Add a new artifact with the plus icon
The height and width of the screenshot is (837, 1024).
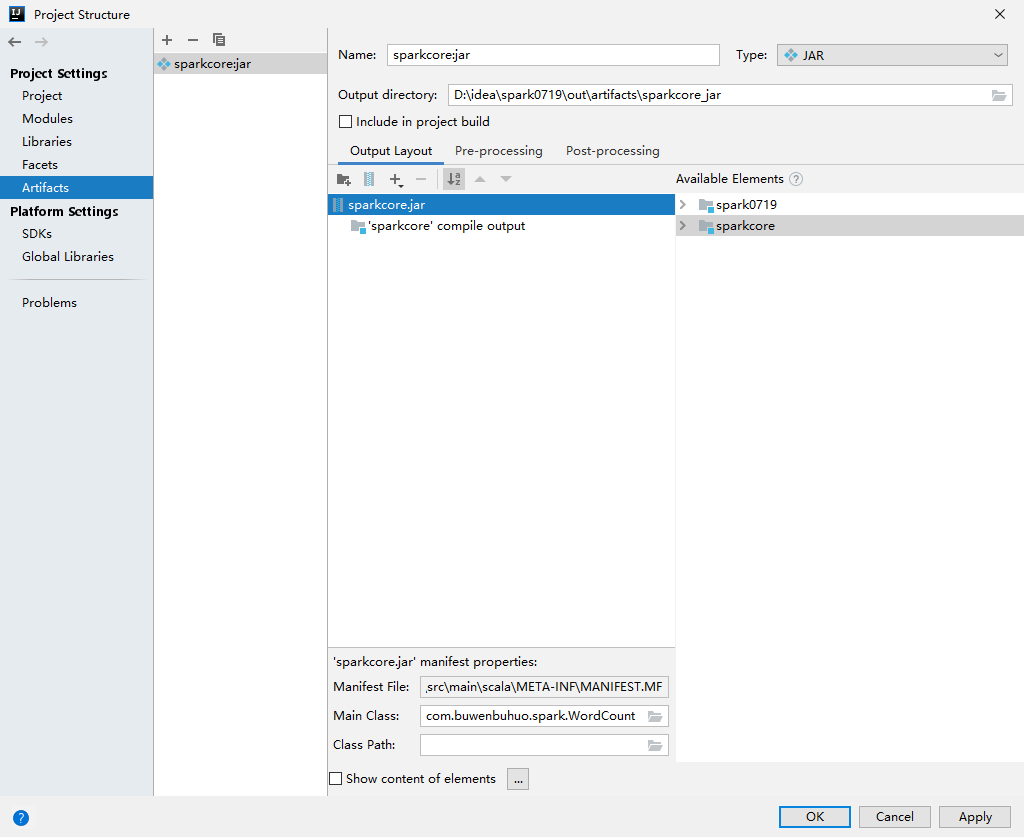167,40
